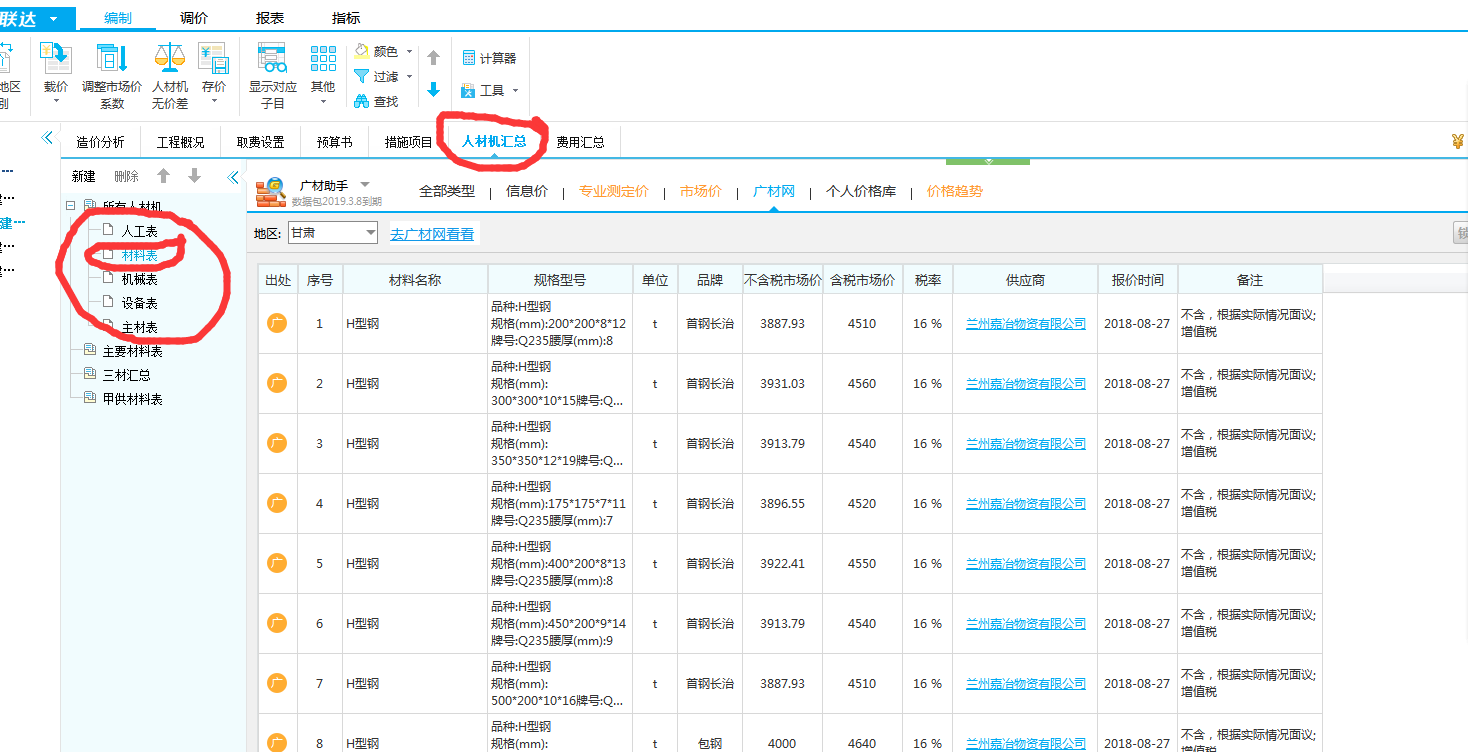
Task: Click the 新建 button
Action: click(x=84, y=176)
